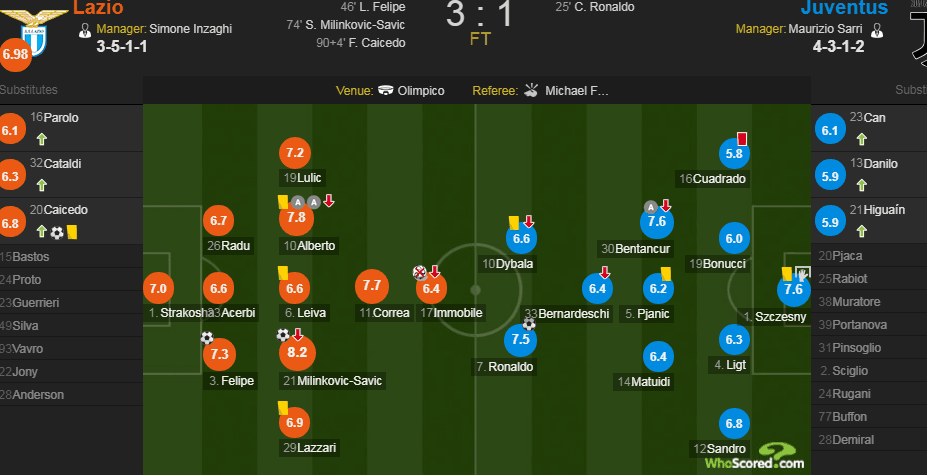The height and width of the screenshot is (475, 927).
Task: Click the Juventus team name heading
Action: coord(844,8)
